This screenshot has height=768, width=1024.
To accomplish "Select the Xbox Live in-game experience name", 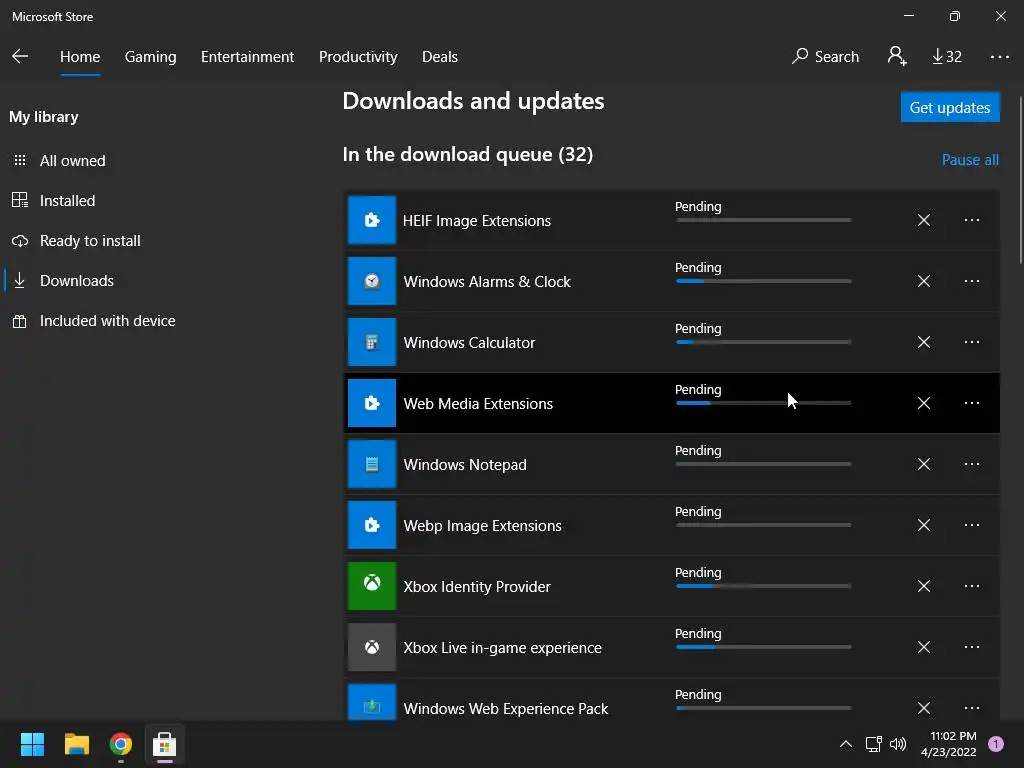I will point(502,648).
